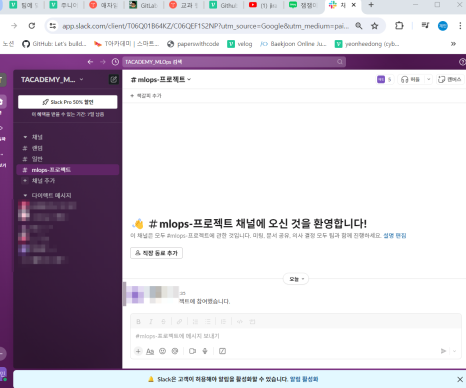Switch to the GitLab tab
Viewport: 466px width, 388px height.
143,5
